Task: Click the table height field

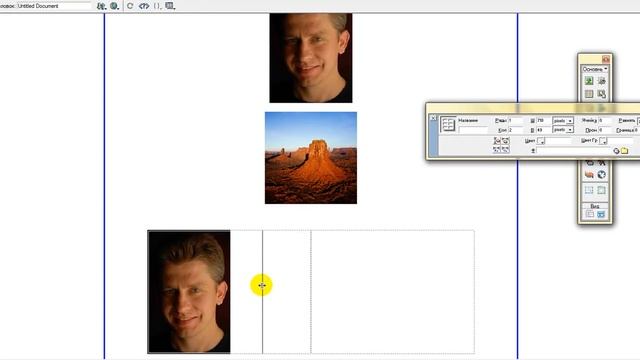Action: click(543, 130)
